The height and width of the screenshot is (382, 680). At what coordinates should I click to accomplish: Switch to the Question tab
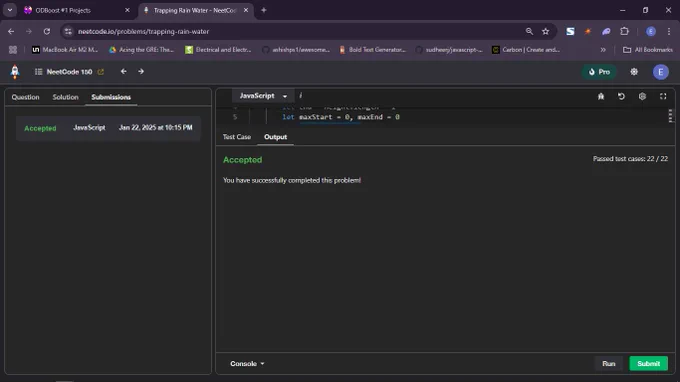pyautogui.click(x=25, y=97)
